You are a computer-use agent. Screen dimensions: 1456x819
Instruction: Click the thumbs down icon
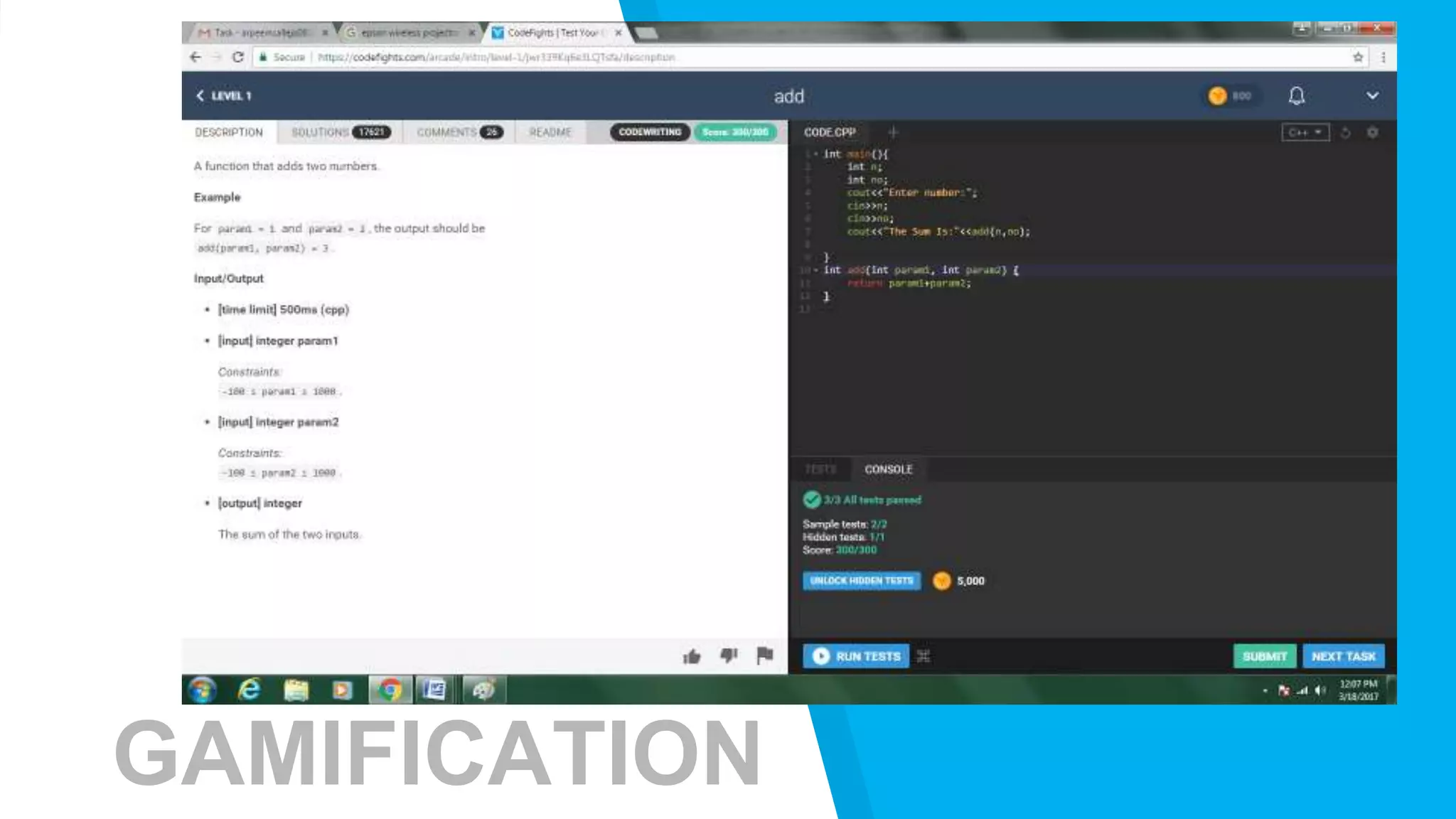[729, 655]
